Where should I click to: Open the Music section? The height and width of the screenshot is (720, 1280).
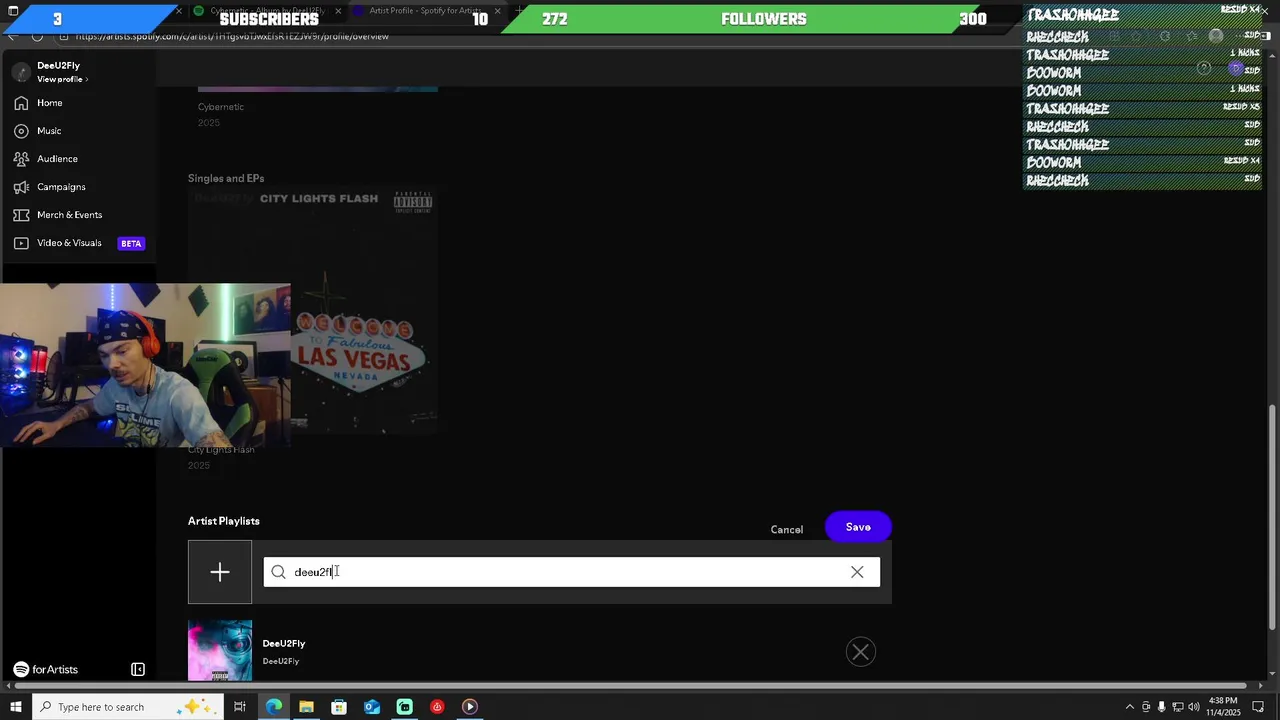[49, 131]
